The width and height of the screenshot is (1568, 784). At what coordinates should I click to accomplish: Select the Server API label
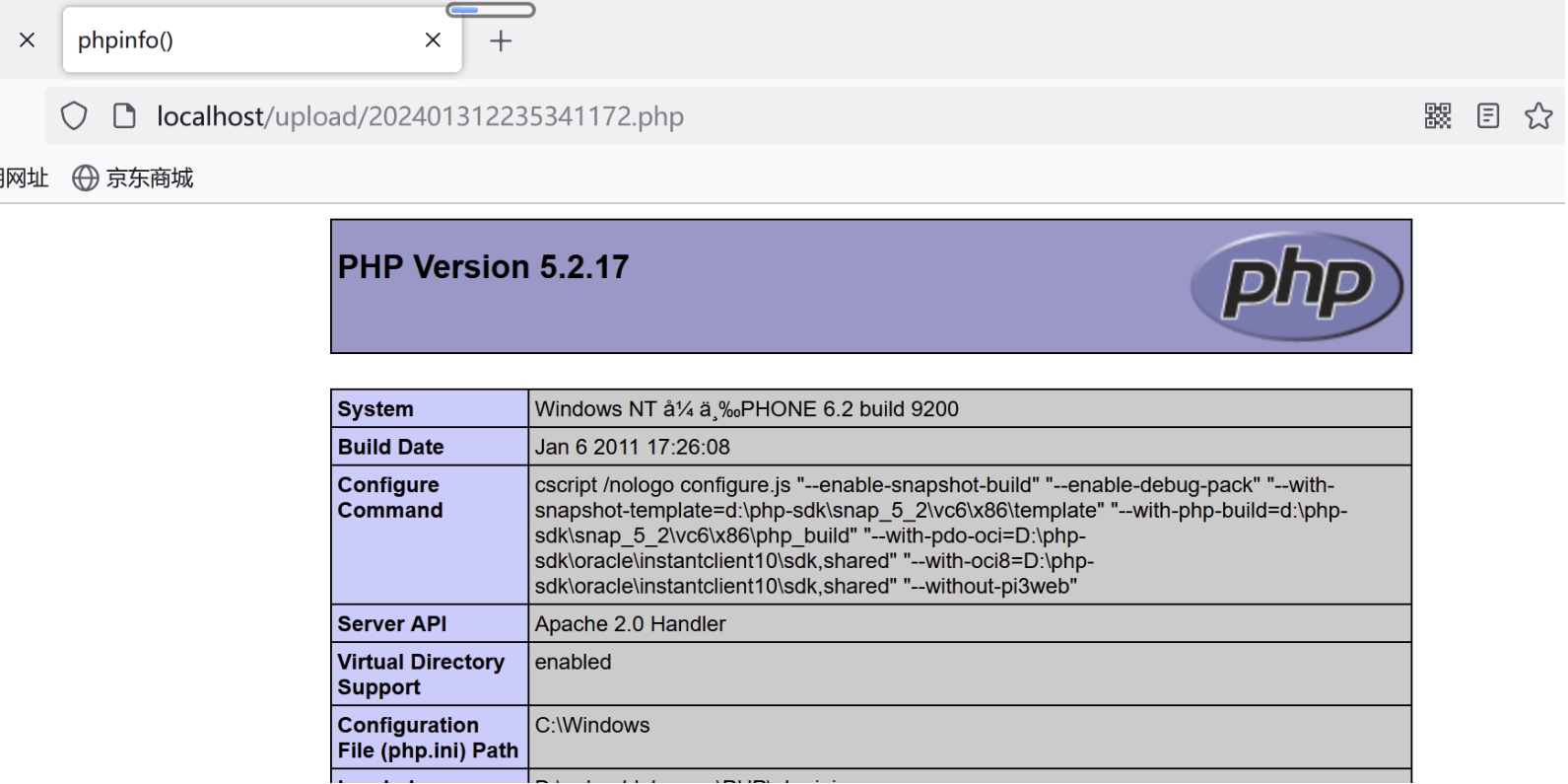[391, 624]
